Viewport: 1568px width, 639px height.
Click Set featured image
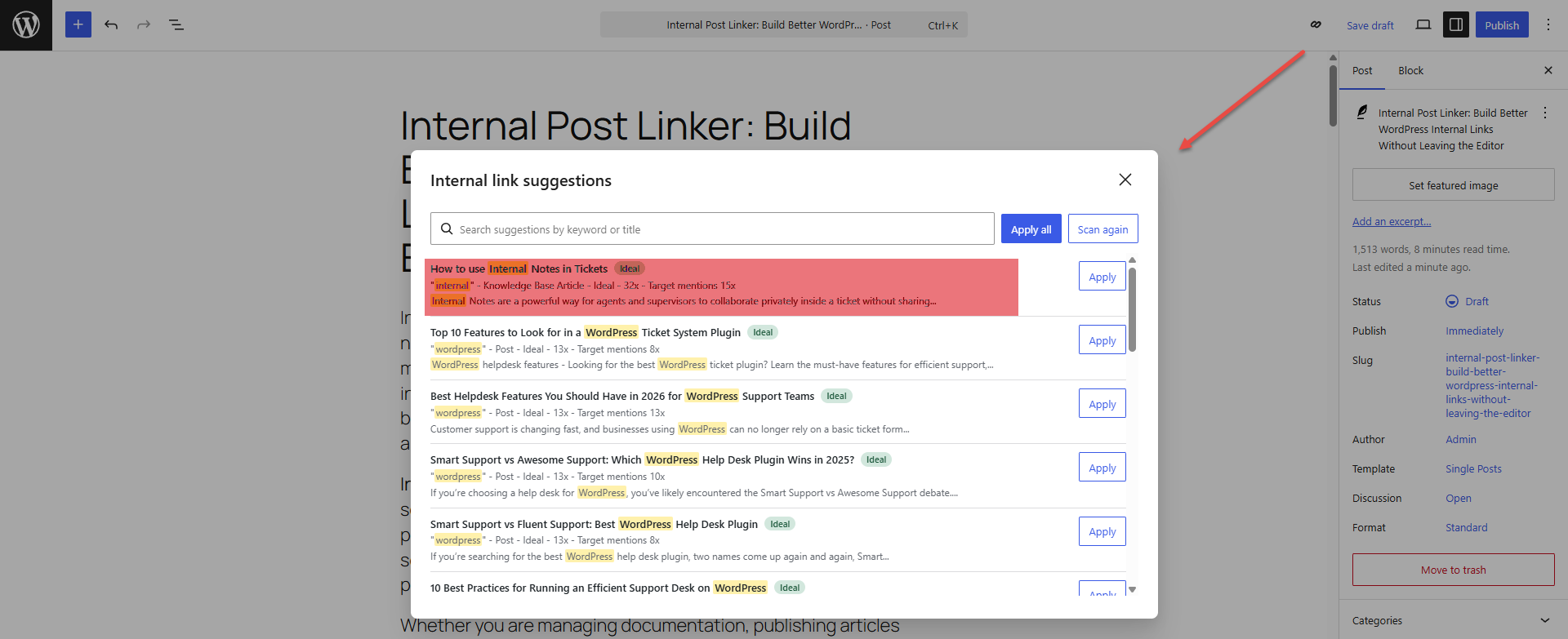pyautogui.click(x=1454, y=185)
